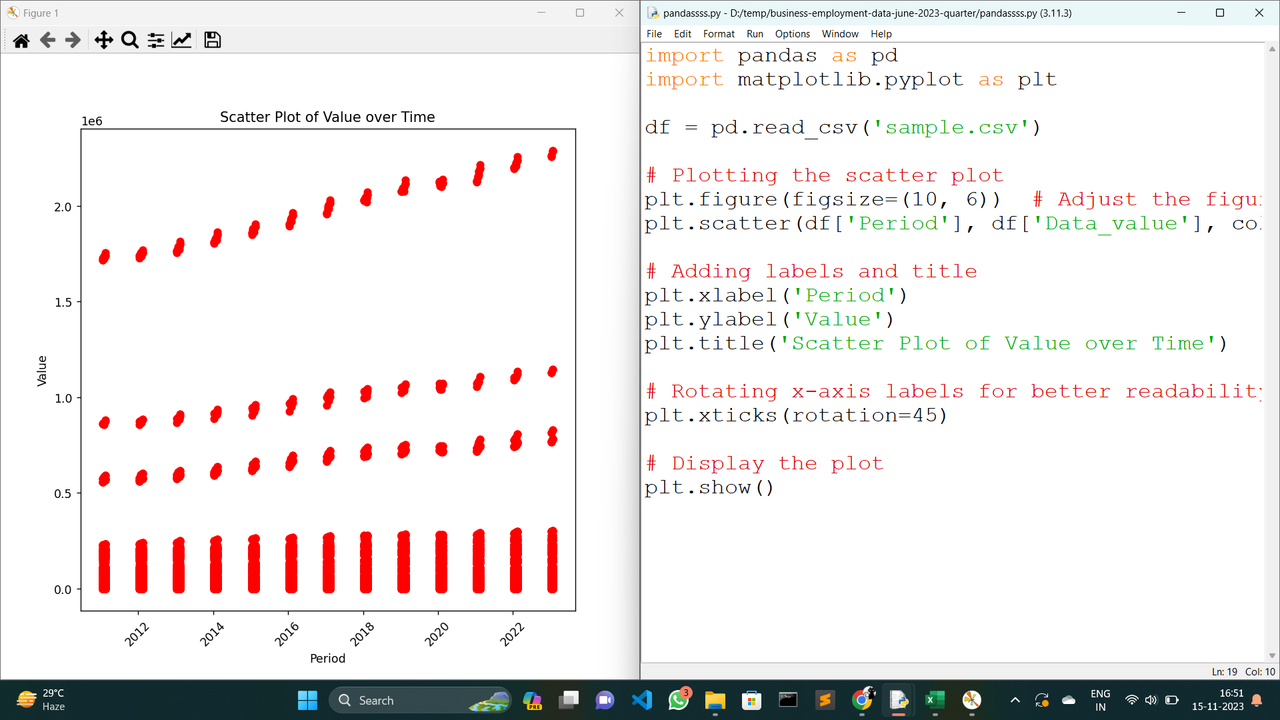Open the clock showing 16:51 15-11-2023
1280x720 pixels.
tap(1217, 700)
